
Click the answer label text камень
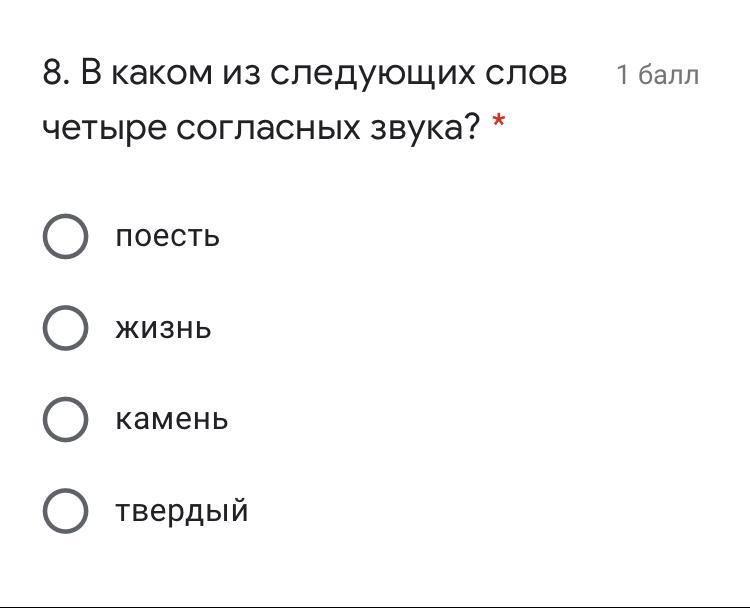coord(171,419)
